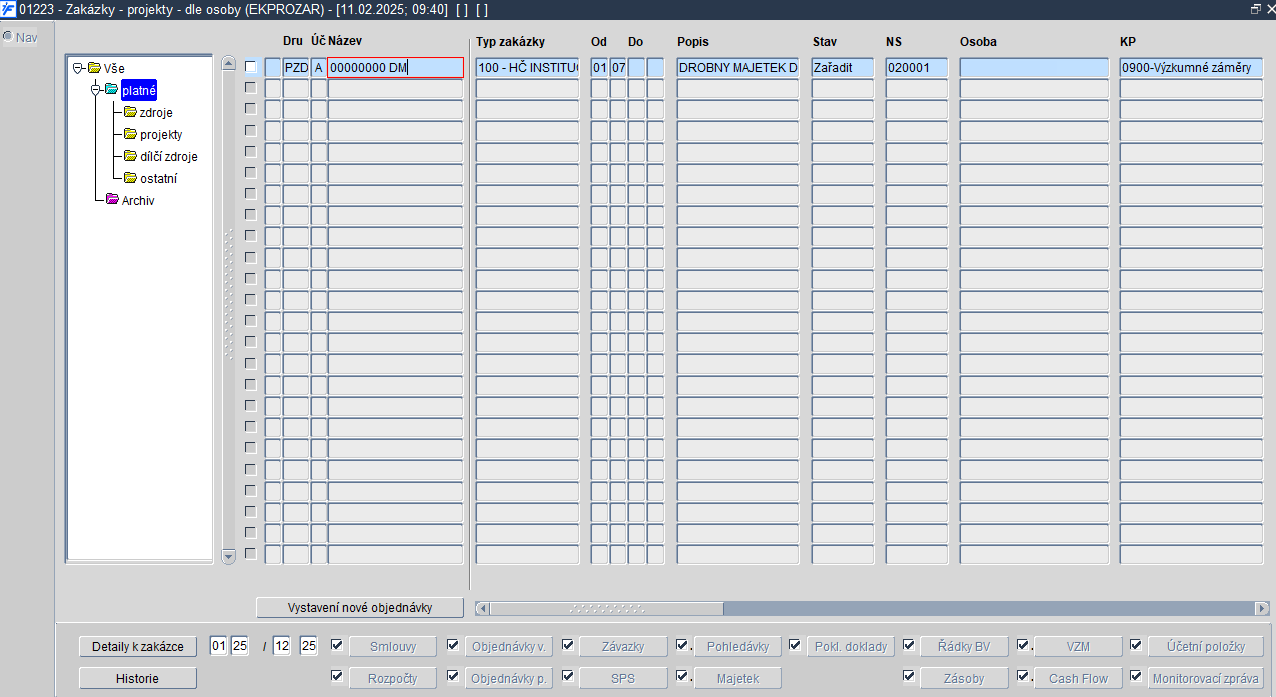Viewport: 1276px width, 697px height.
Task: Uncheck the Účetní položky checkbox
Action: (1136, 645)
